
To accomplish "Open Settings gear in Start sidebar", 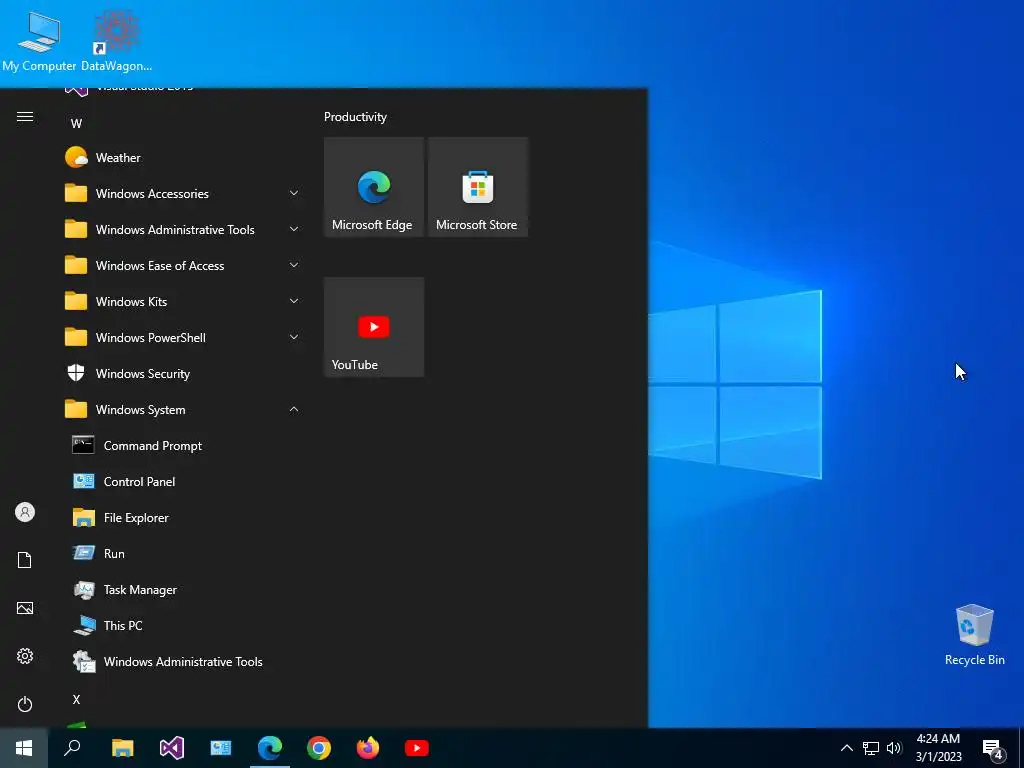I will [x=25, y=656].
